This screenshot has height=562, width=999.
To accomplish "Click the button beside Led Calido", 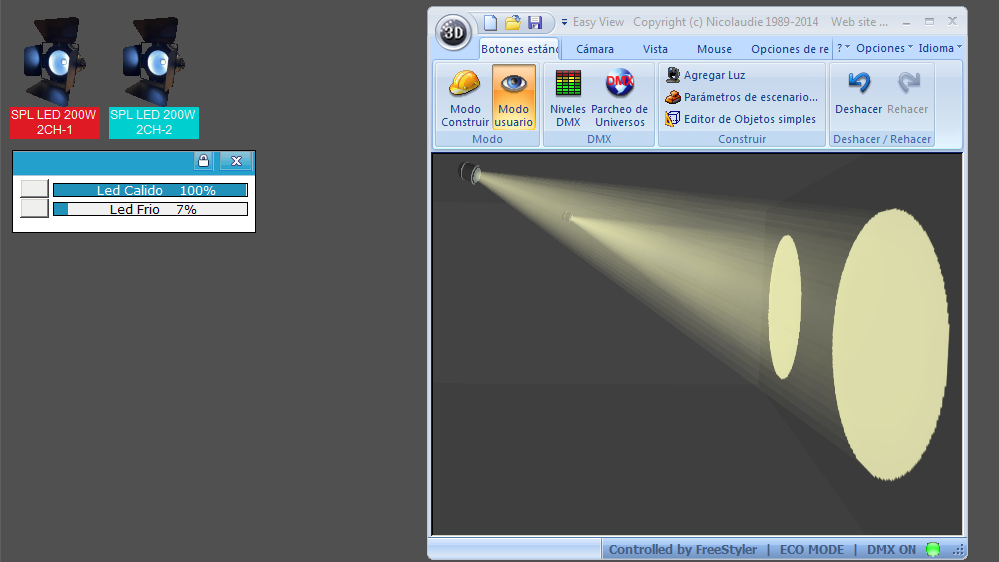I will [34, 189].
